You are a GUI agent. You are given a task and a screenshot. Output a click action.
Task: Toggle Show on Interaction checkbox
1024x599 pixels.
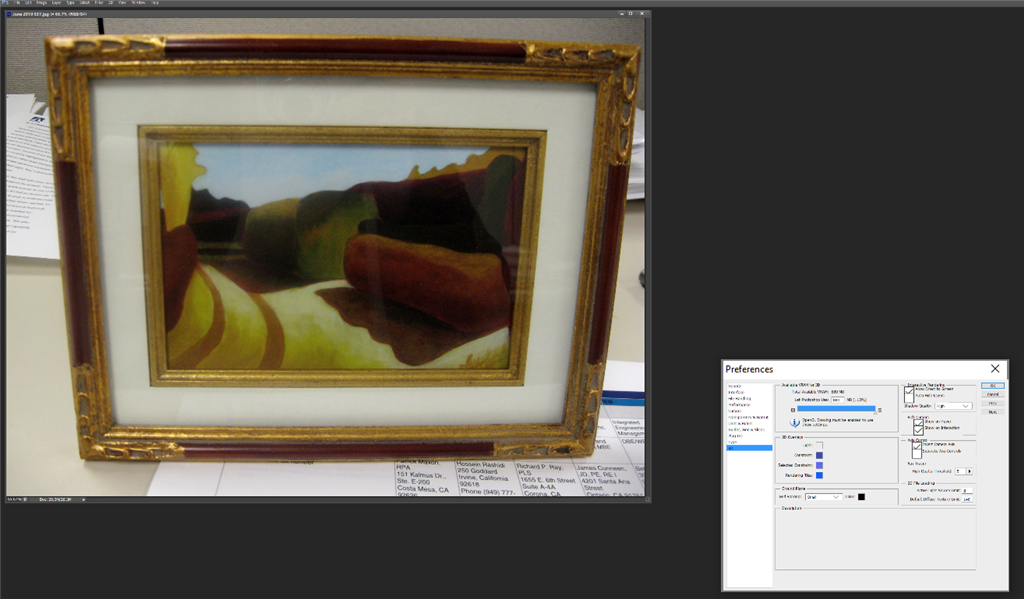pos(918,430)
